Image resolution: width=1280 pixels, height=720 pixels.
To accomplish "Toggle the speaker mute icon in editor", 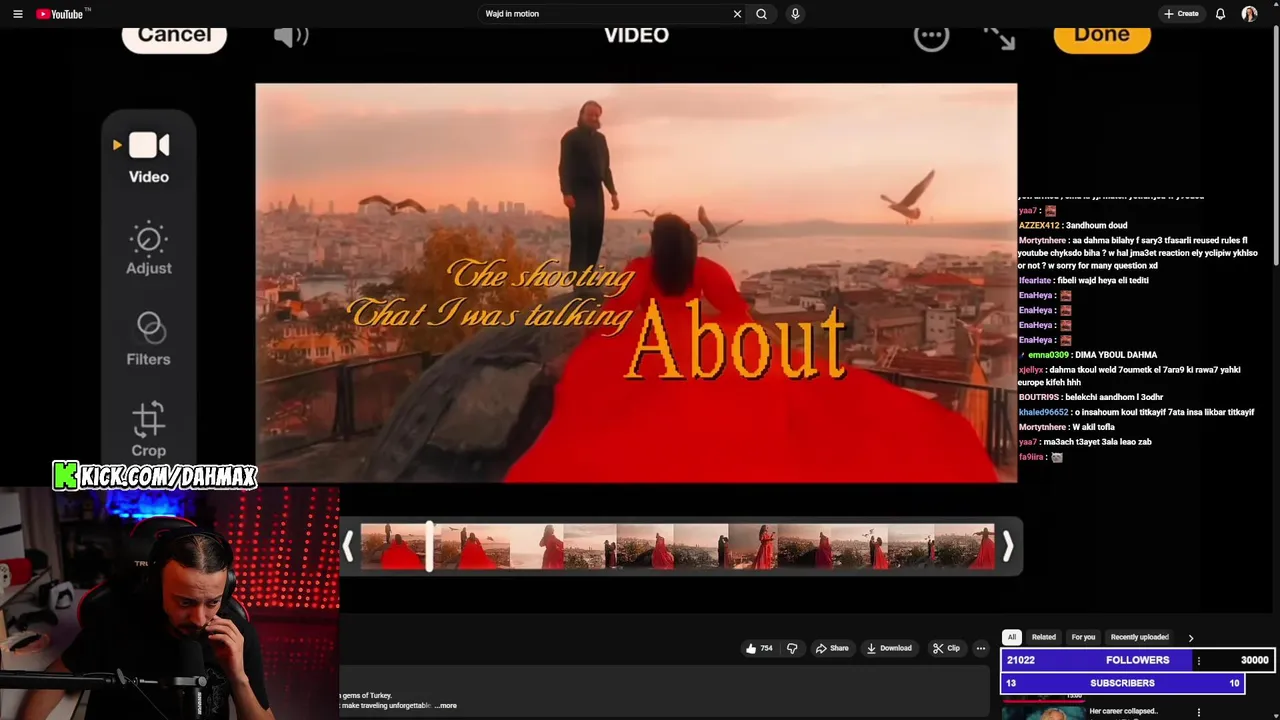I will click(x=291, y=36).
